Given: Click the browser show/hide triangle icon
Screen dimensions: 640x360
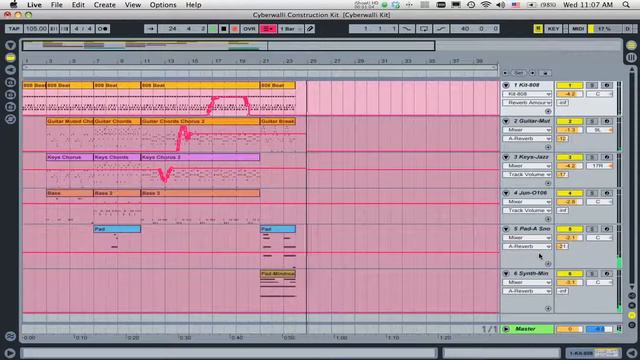Looking at the screenshot, I should (x=11, y=45).
